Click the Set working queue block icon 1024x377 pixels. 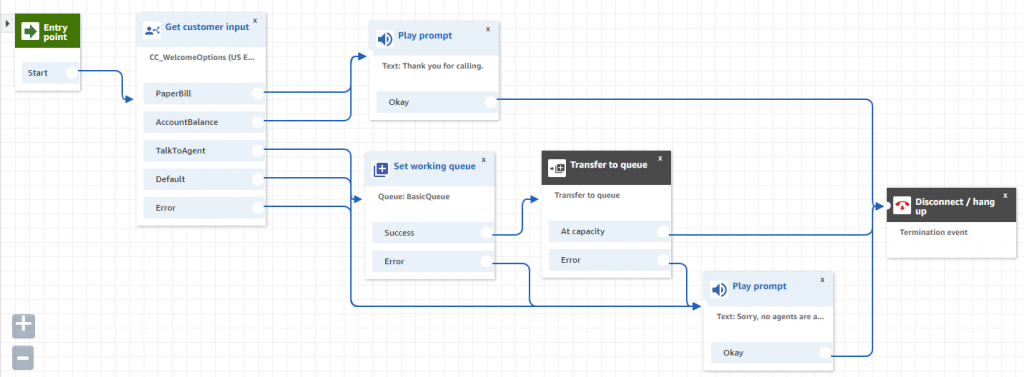[x=381, y=170]
